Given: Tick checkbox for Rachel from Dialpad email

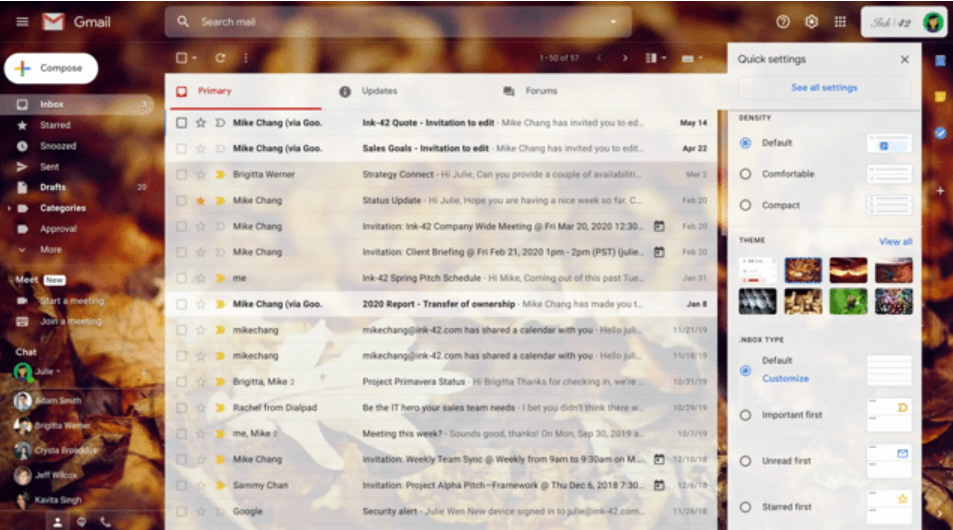Looking at the screenshot, I should (181, 408).
